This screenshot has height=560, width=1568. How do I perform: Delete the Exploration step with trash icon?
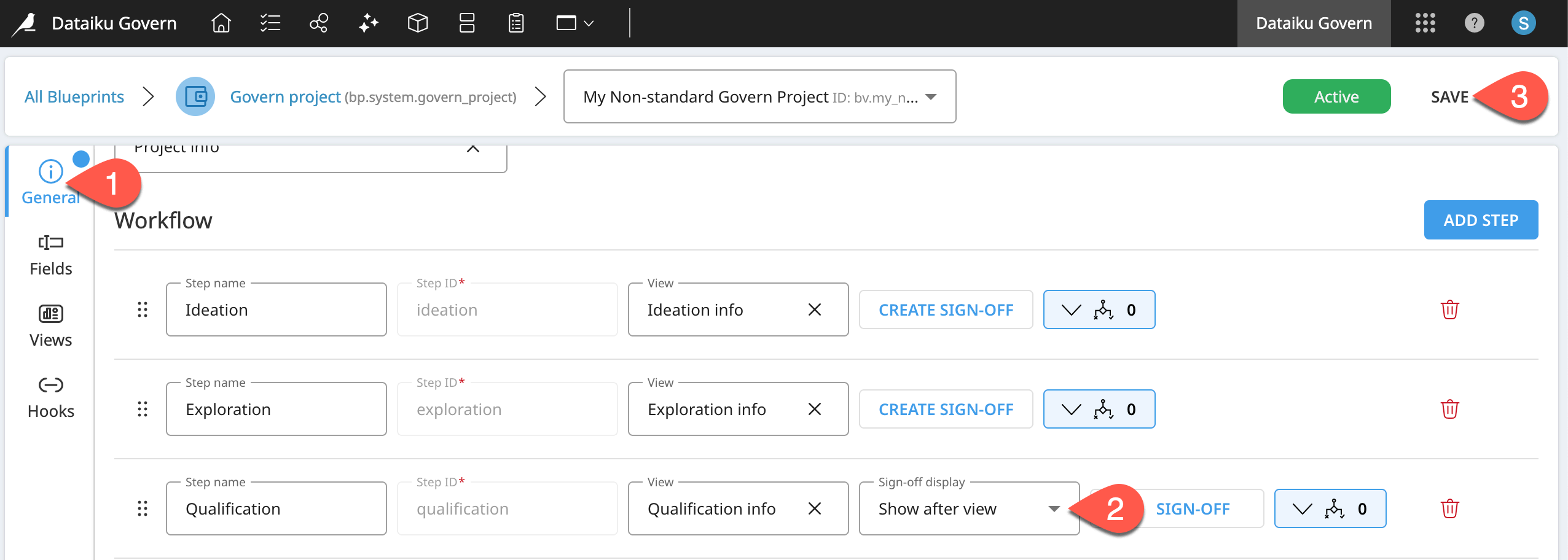pyautogui.click(x=1449, y=409)
